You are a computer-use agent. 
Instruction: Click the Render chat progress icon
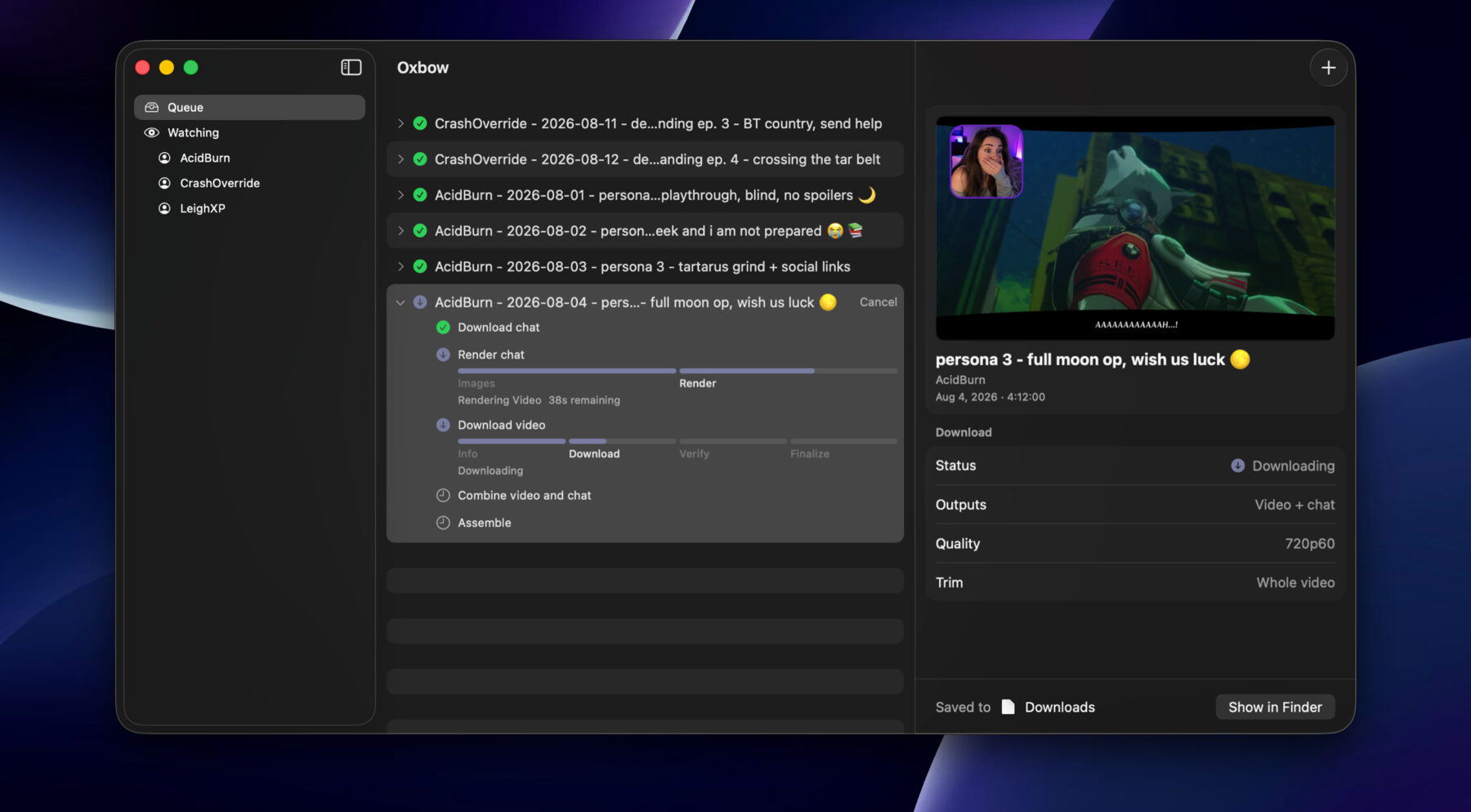point(443,355)
